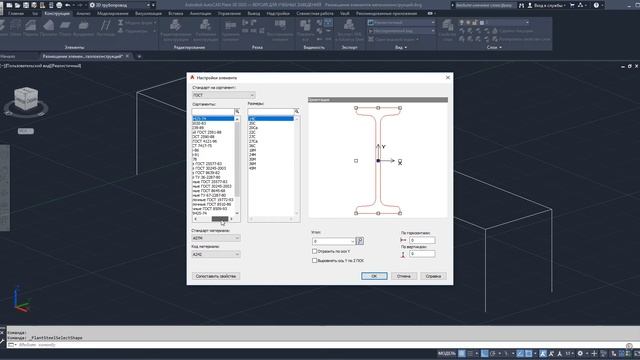Open the Главная ribbon tab
Image resolution: width=640 pixels, height=360 pixels.
click(x=16, y=13)
